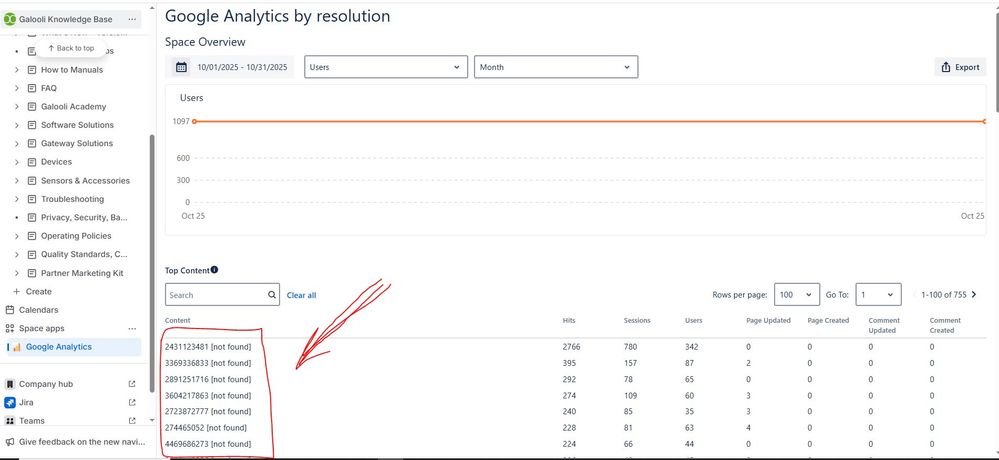Sort by the Sessions column header

click(636, 320)
